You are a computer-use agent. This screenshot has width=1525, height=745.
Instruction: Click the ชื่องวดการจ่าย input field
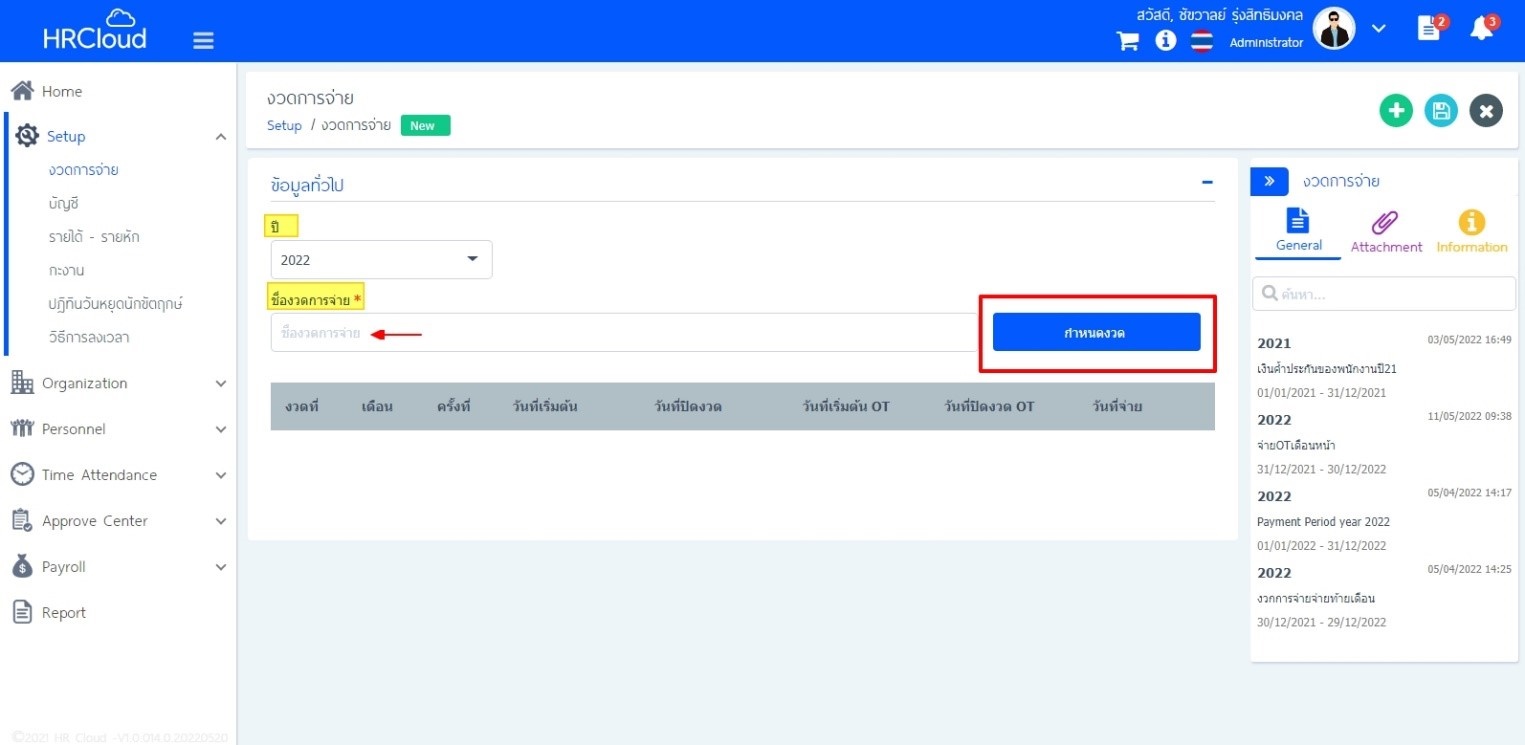(620, 333)
